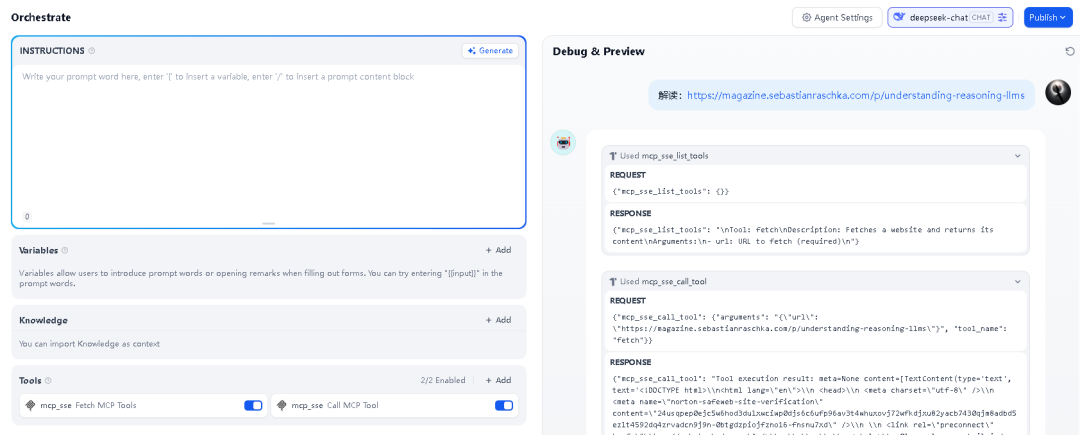Collapse the Used mcp_sse_list_tools section
Image resolution: width=1080 pixels, height=435 pixels.
(1017, 156)
